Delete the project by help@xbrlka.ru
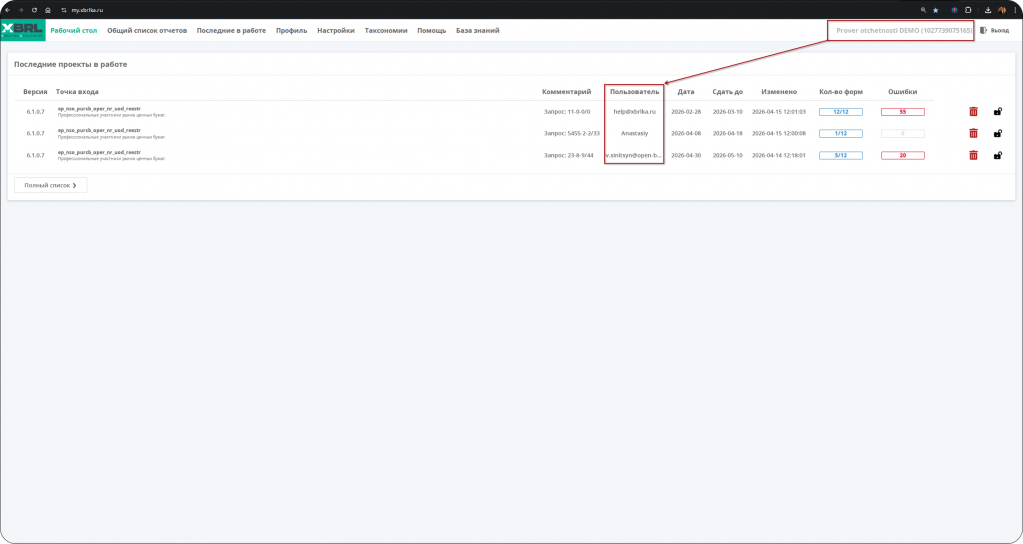Screen dimensions: 1023x544 (973, 112)
